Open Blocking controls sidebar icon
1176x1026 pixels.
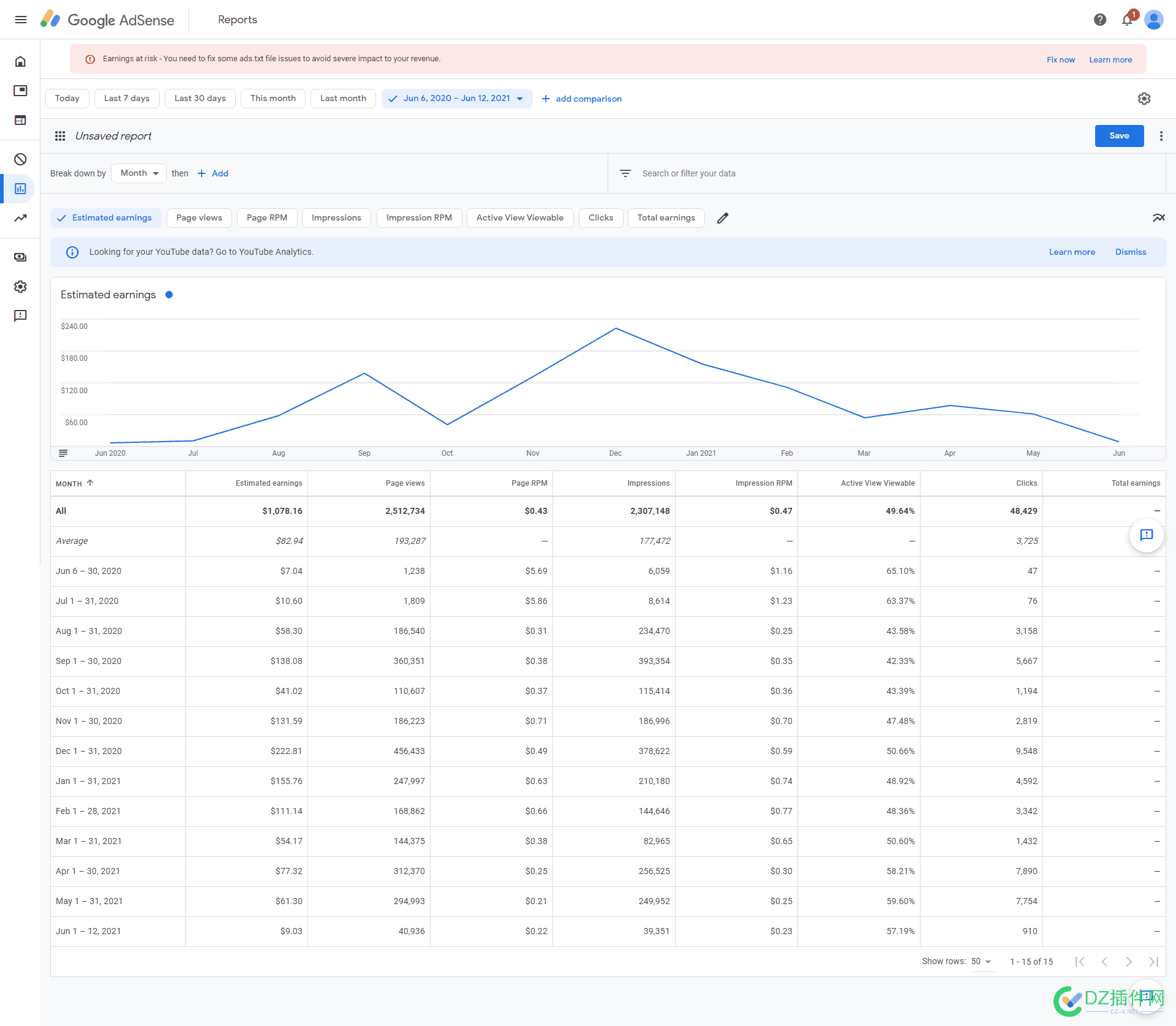[x=20, y=159]
